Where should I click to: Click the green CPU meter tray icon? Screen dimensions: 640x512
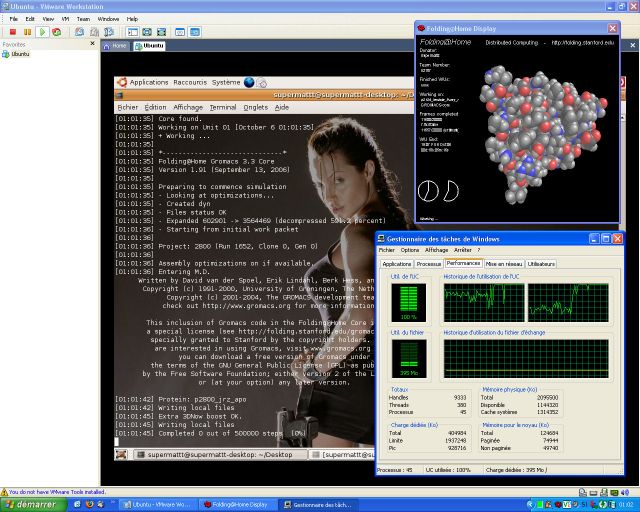[540, 505]
